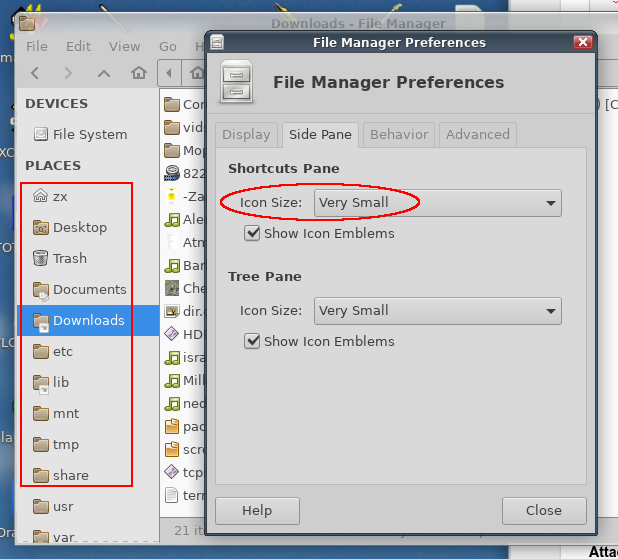Image resolution: width=618 pixels, height=559 pixels.
Task: Open File System in the Devices list
Action: pyautogui.click(x=89, y=134)
